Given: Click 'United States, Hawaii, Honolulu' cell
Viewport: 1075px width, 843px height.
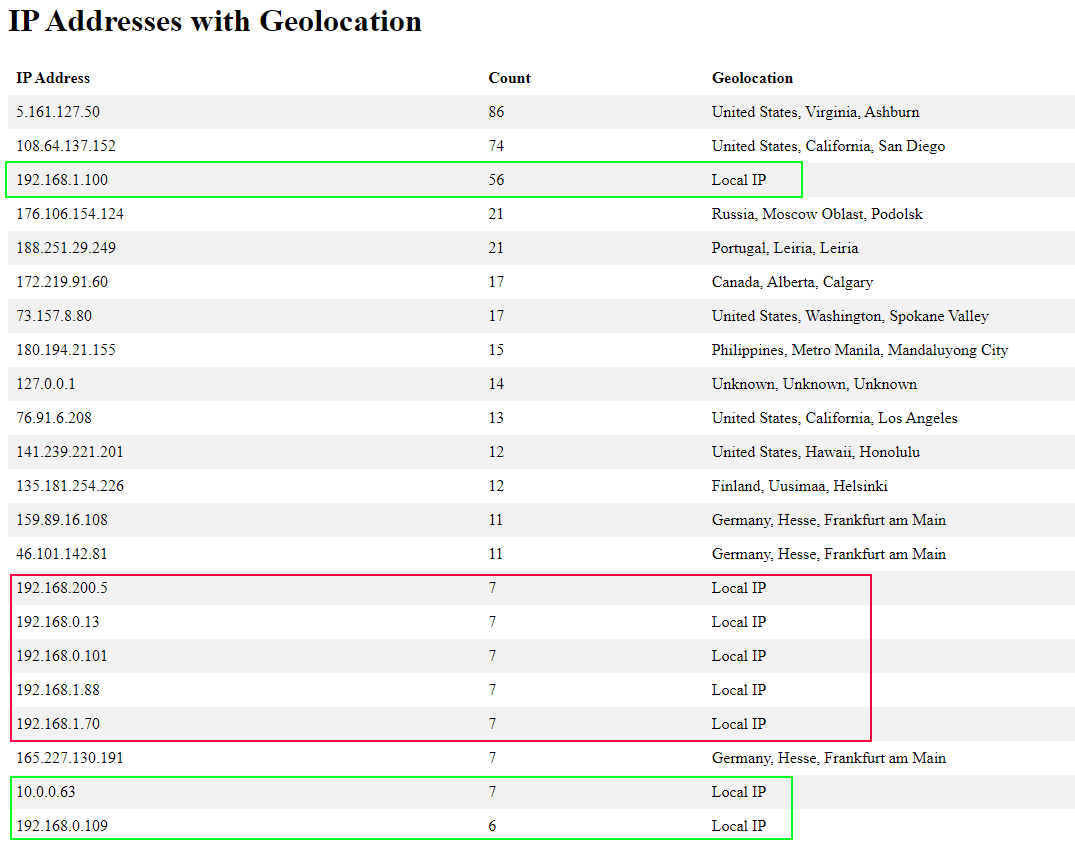Looking at the screenshot, I should 816,452.
